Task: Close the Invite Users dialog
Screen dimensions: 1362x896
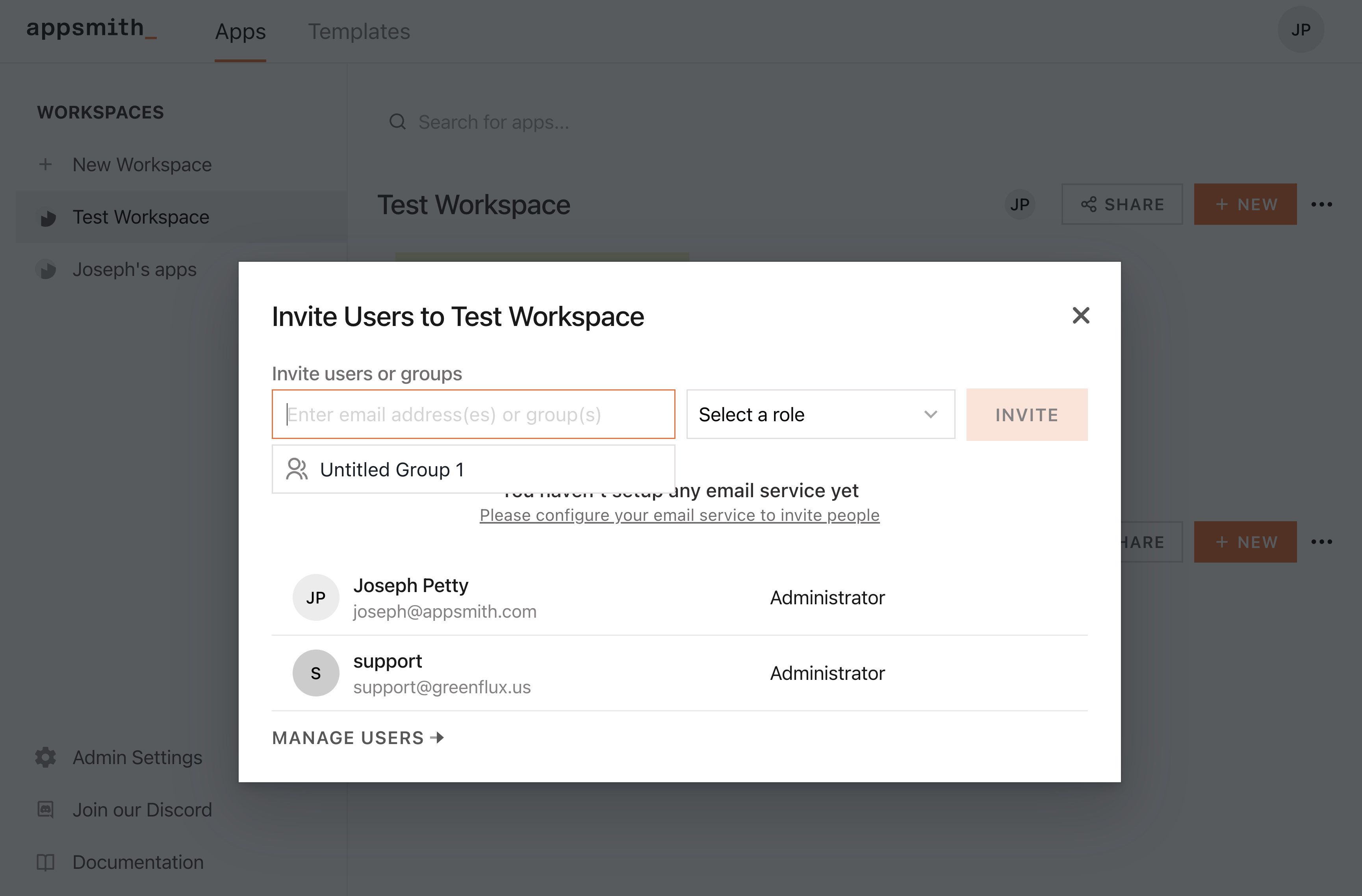Action: (x=1080, y=315)
